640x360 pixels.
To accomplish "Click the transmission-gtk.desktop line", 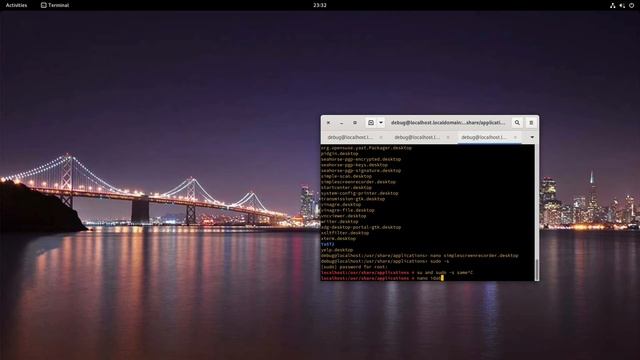I will coord(353,199).
